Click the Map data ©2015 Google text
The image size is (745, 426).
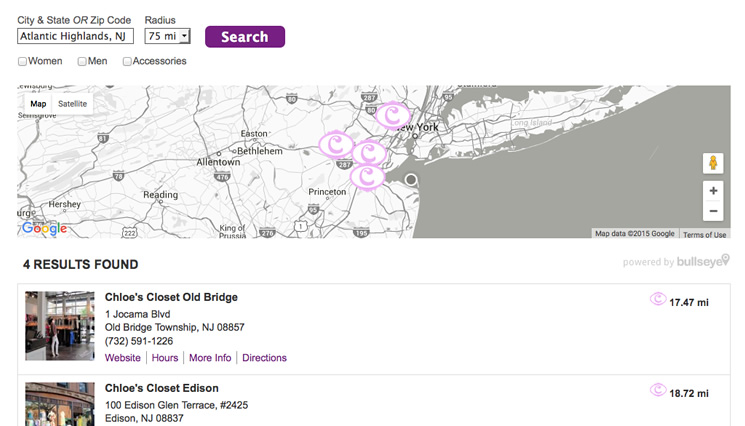pos(635,234)
